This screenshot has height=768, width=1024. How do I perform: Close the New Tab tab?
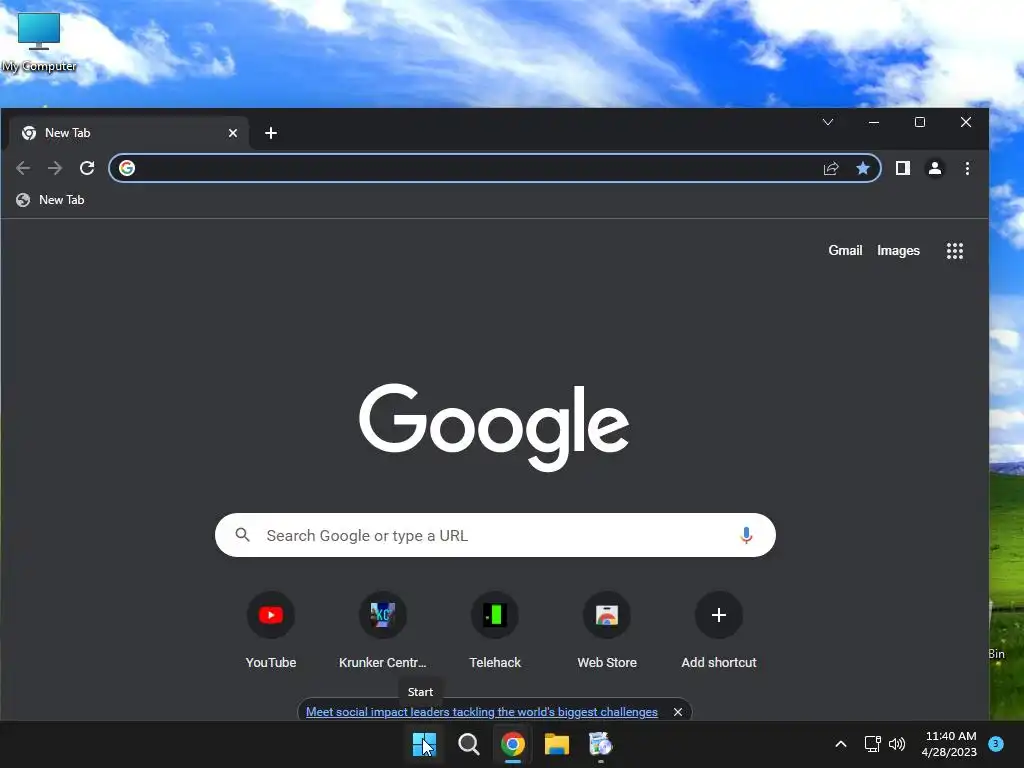click(232, 133)
